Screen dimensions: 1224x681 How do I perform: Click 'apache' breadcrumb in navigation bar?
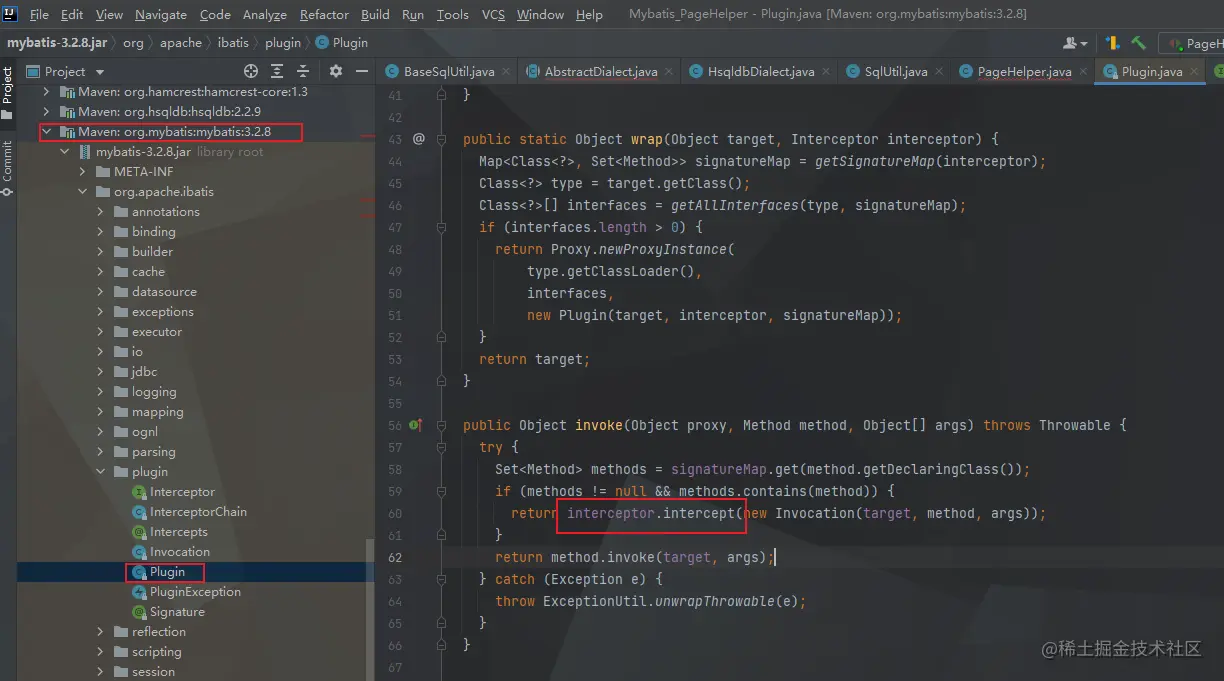[x=181, y=43]
